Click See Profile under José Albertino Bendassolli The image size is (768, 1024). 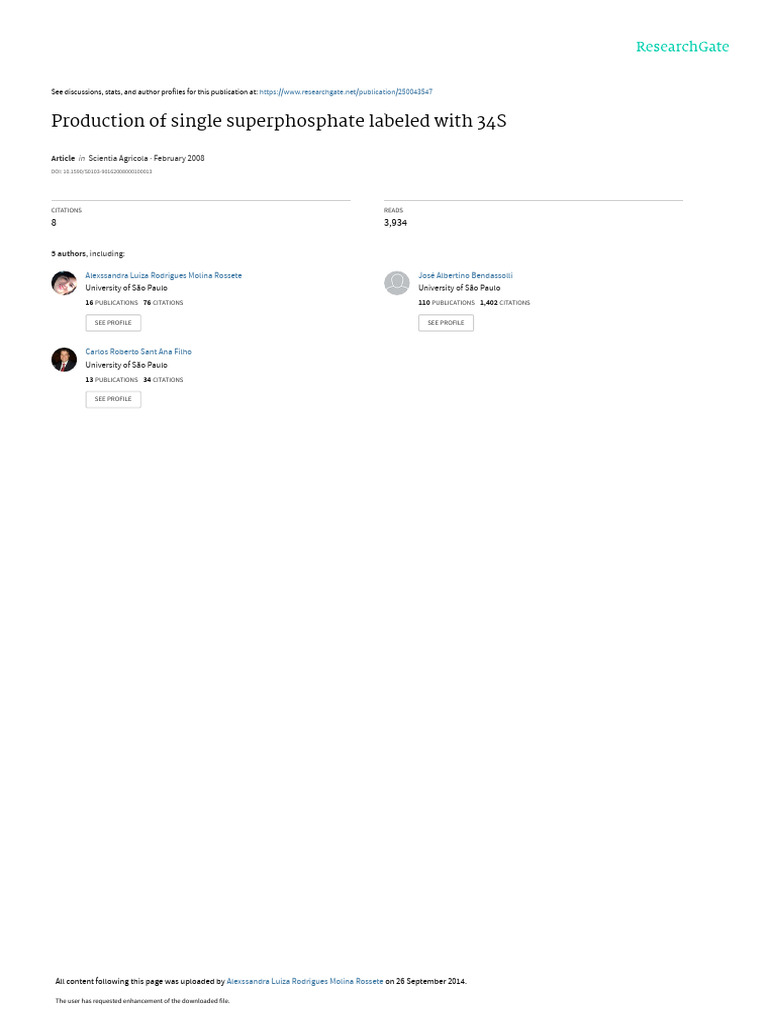pos(446,323)
